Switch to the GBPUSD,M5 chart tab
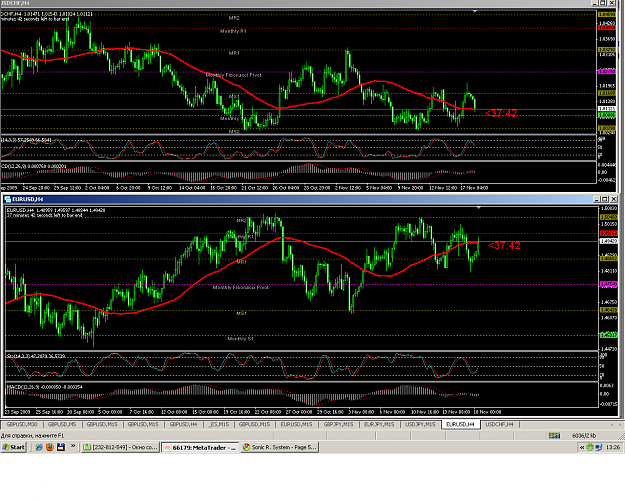 (62, 425)
